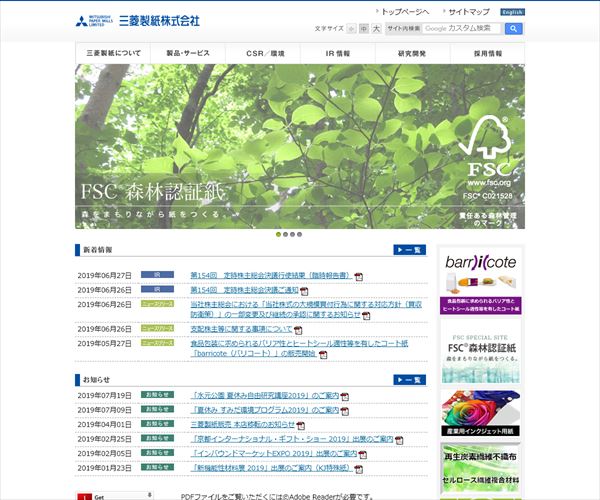Viewport: 600px width, 500px height.
Task: Open 採用情報 menu
Action: [488, 53]
